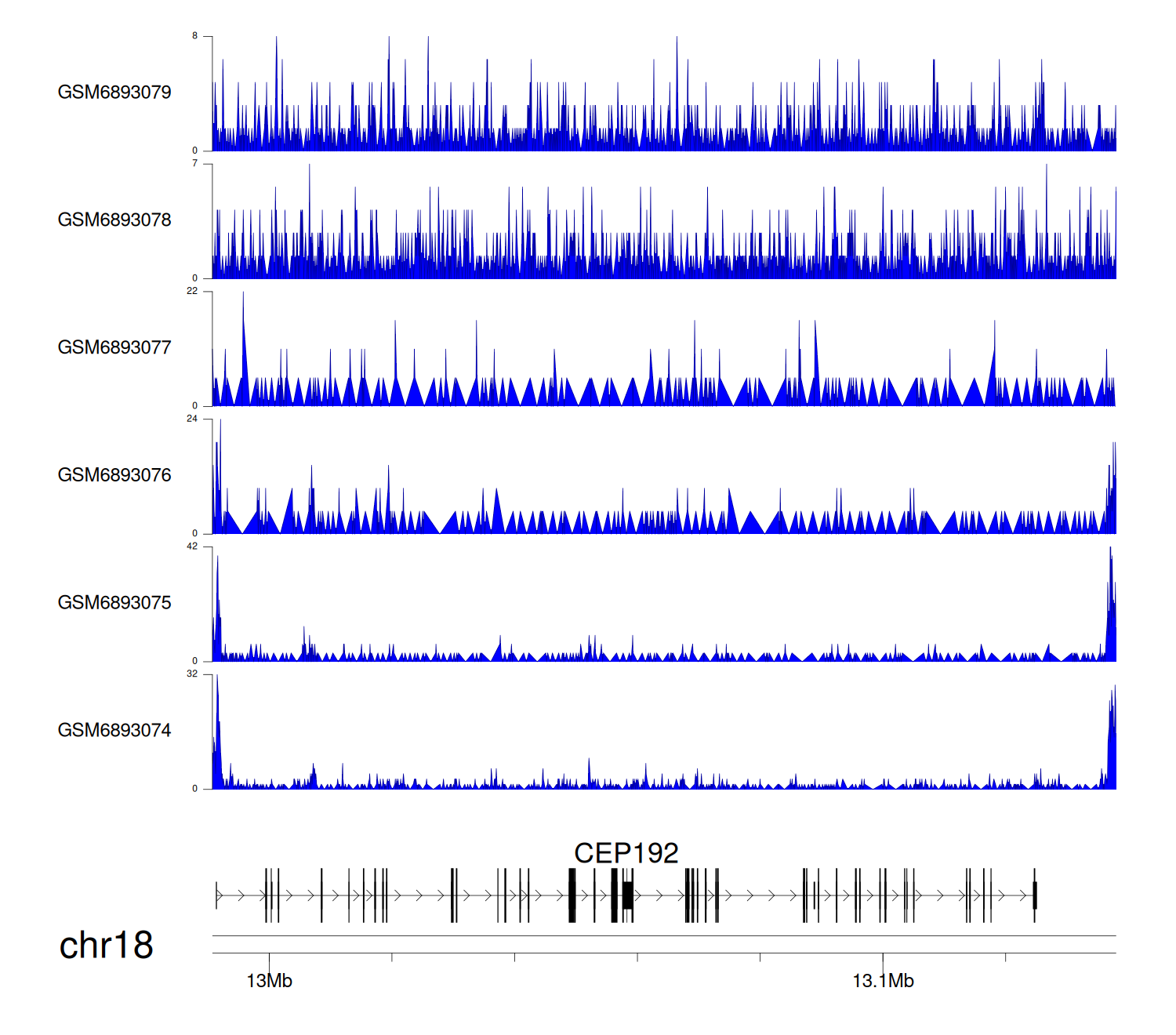Select the GSM6893078 track label

coord(114,220)
